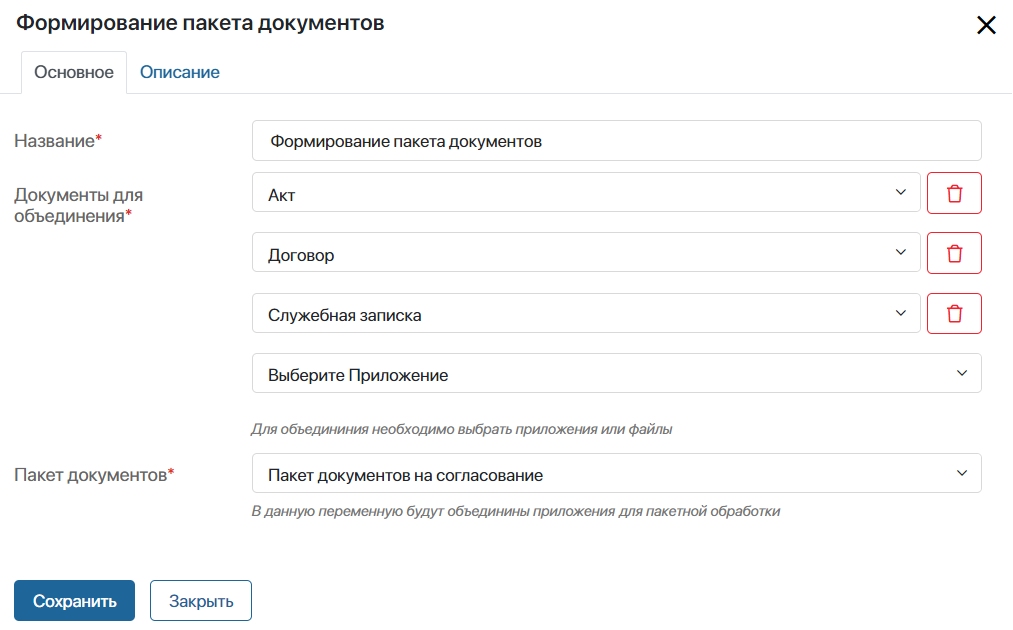Expand the Служебная записка chevron
The width and height of the screenshot is (1013, 630).
[x=901, y=313]
